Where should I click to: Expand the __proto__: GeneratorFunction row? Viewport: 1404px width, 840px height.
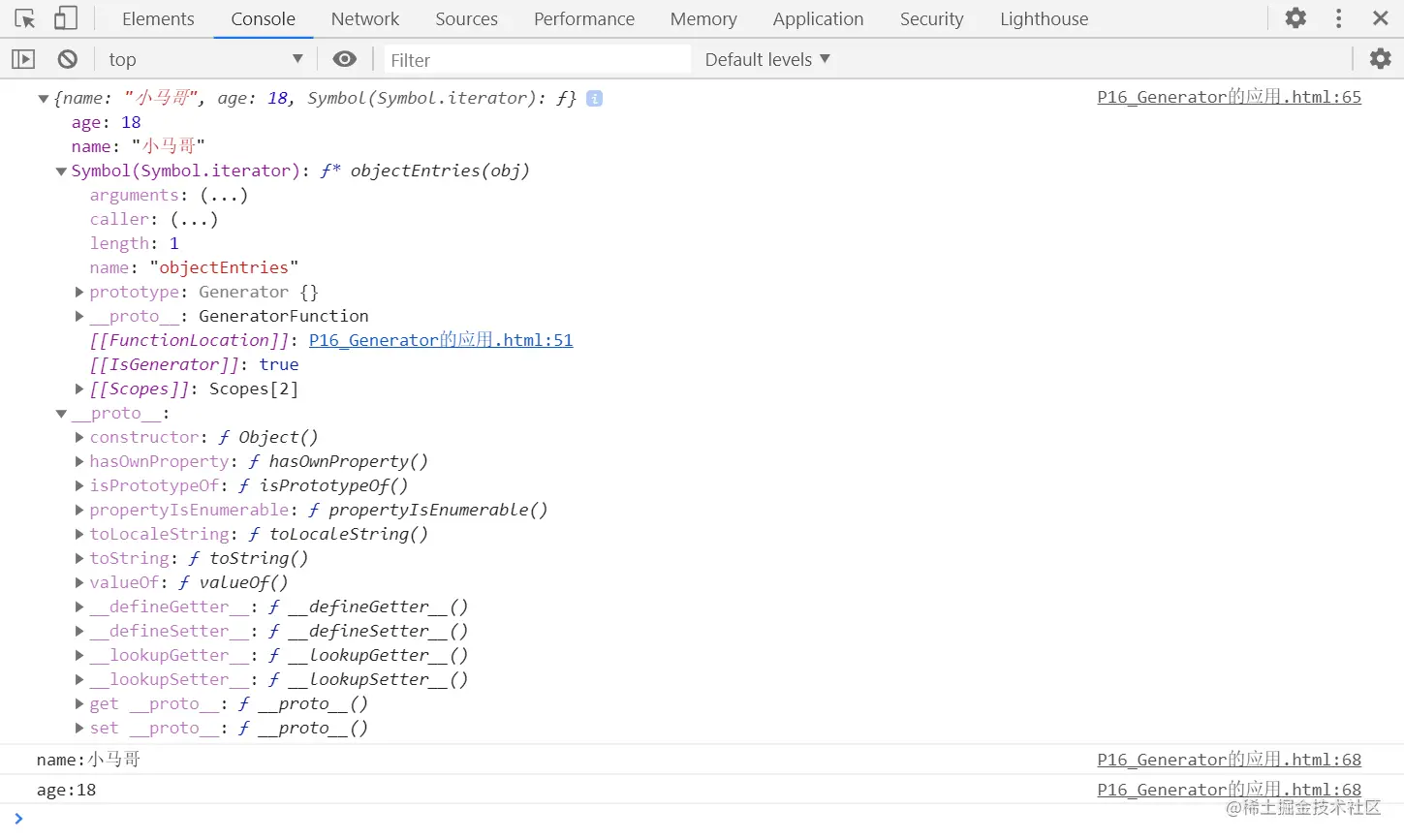coord(79,316)
